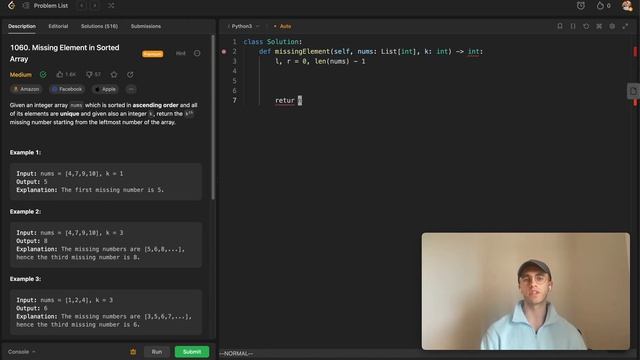Toggle the breakpoint on line 2
Screen dimensions: 640x360
224,51
